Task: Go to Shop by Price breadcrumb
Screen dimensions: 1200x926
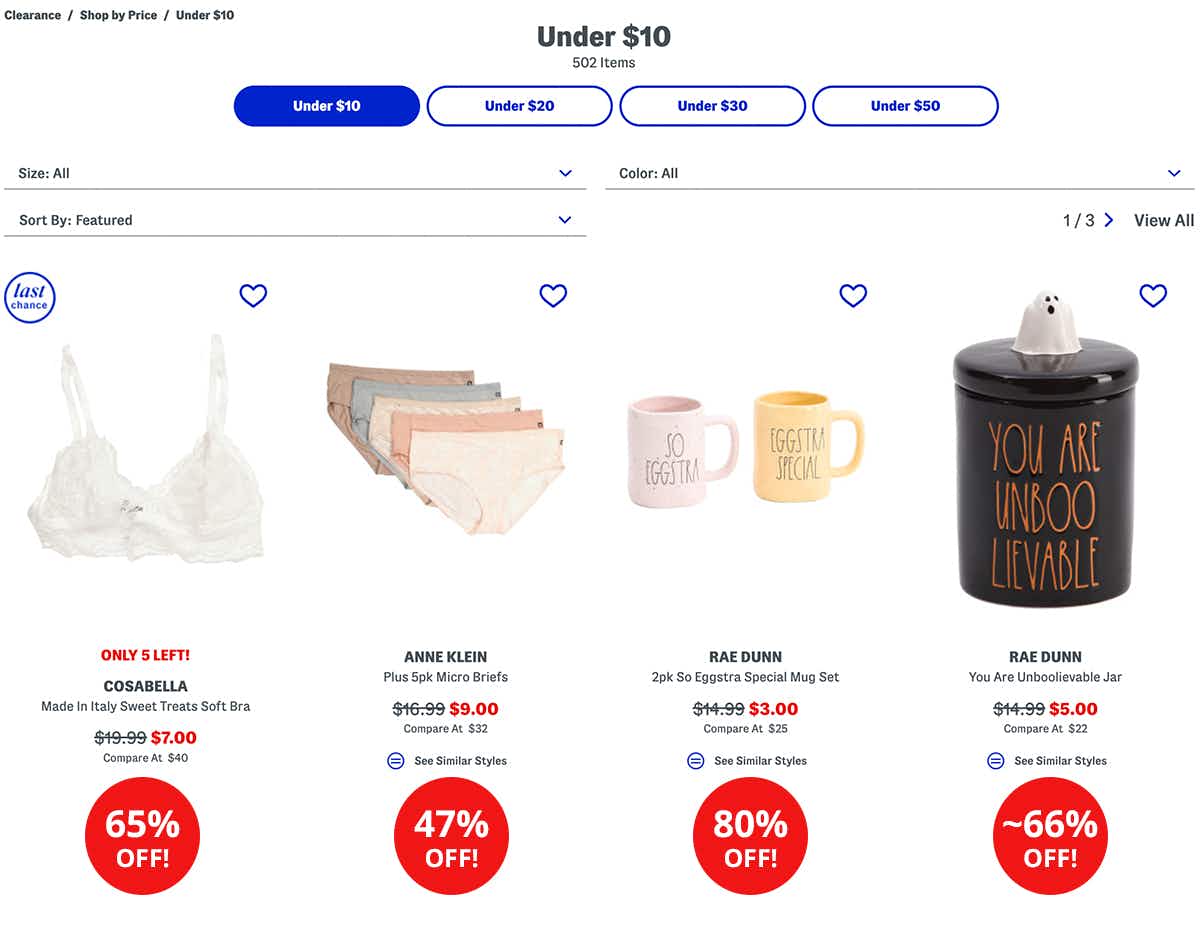Action: point(118,15)
